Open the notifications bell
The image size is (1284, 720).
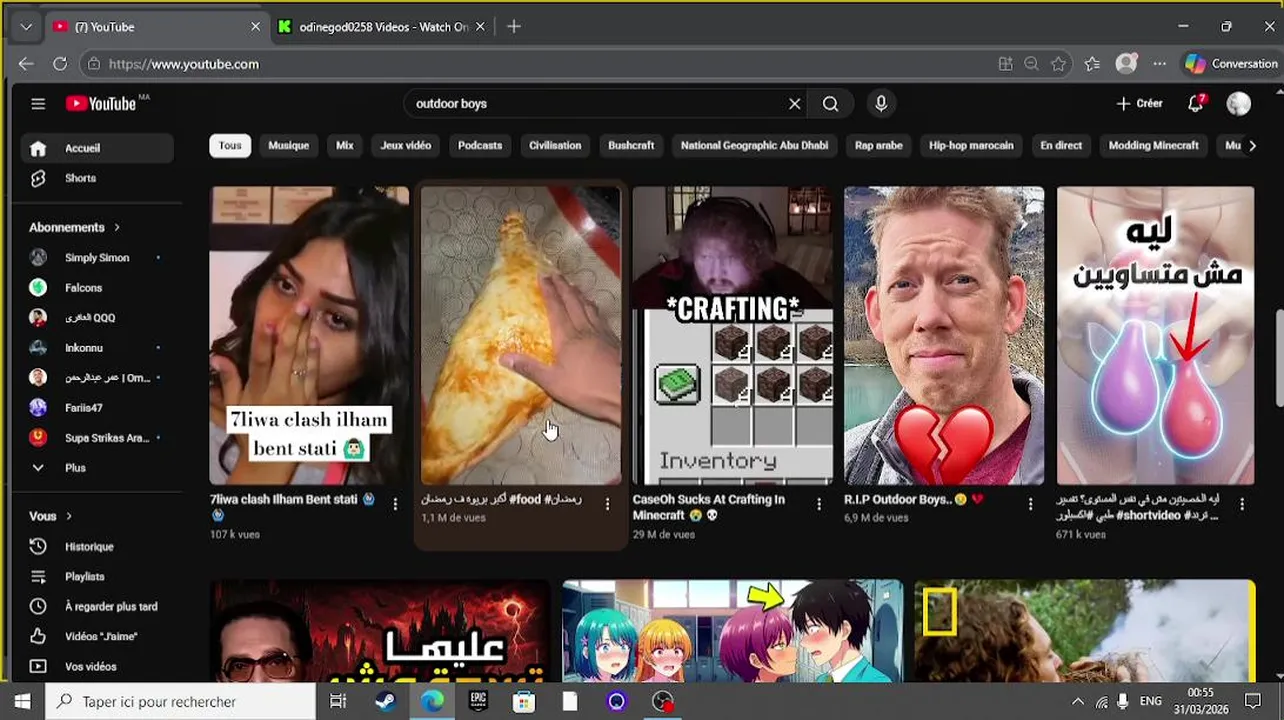point(1196,104)
